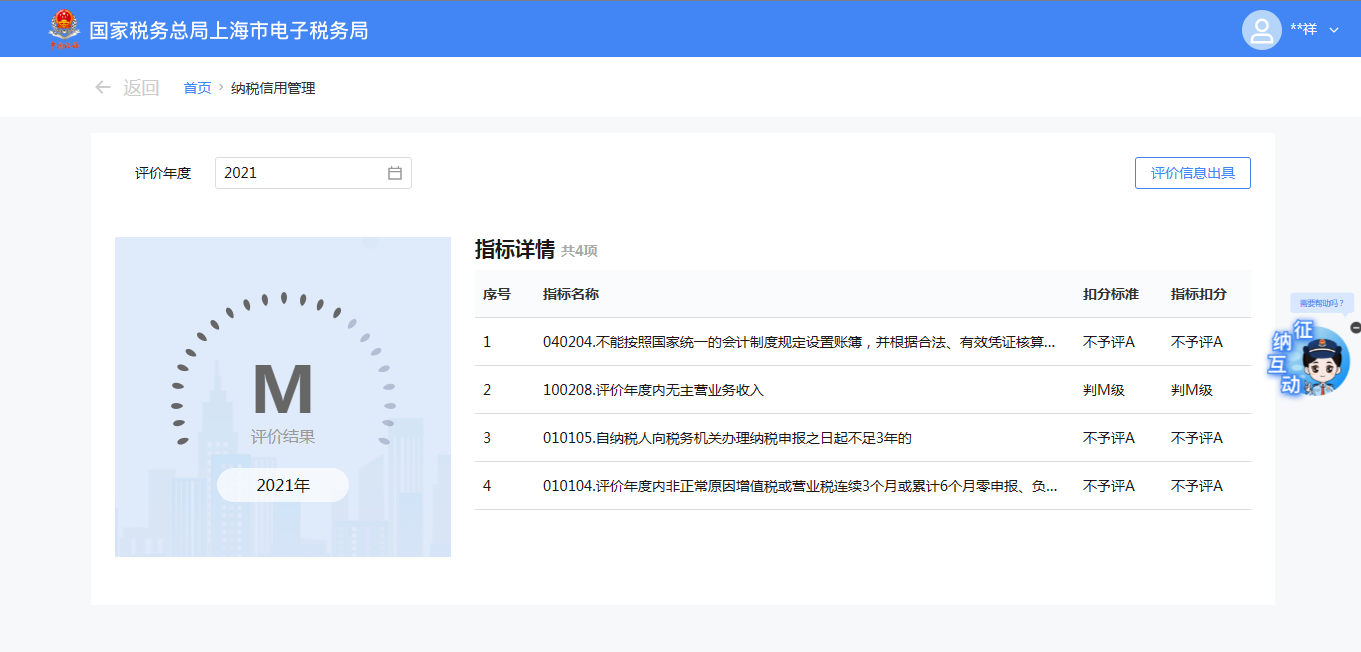Click the user avatar icon
This screenshot has width=1361, height=652.
tap(1261, 30)
